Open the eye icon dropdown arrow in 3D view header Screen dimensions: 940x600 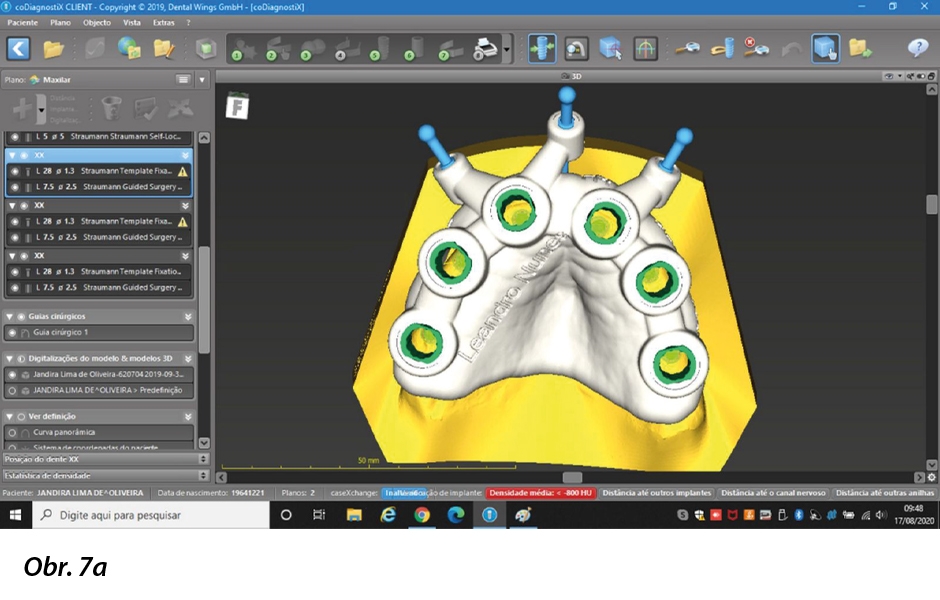pos(900,76)
